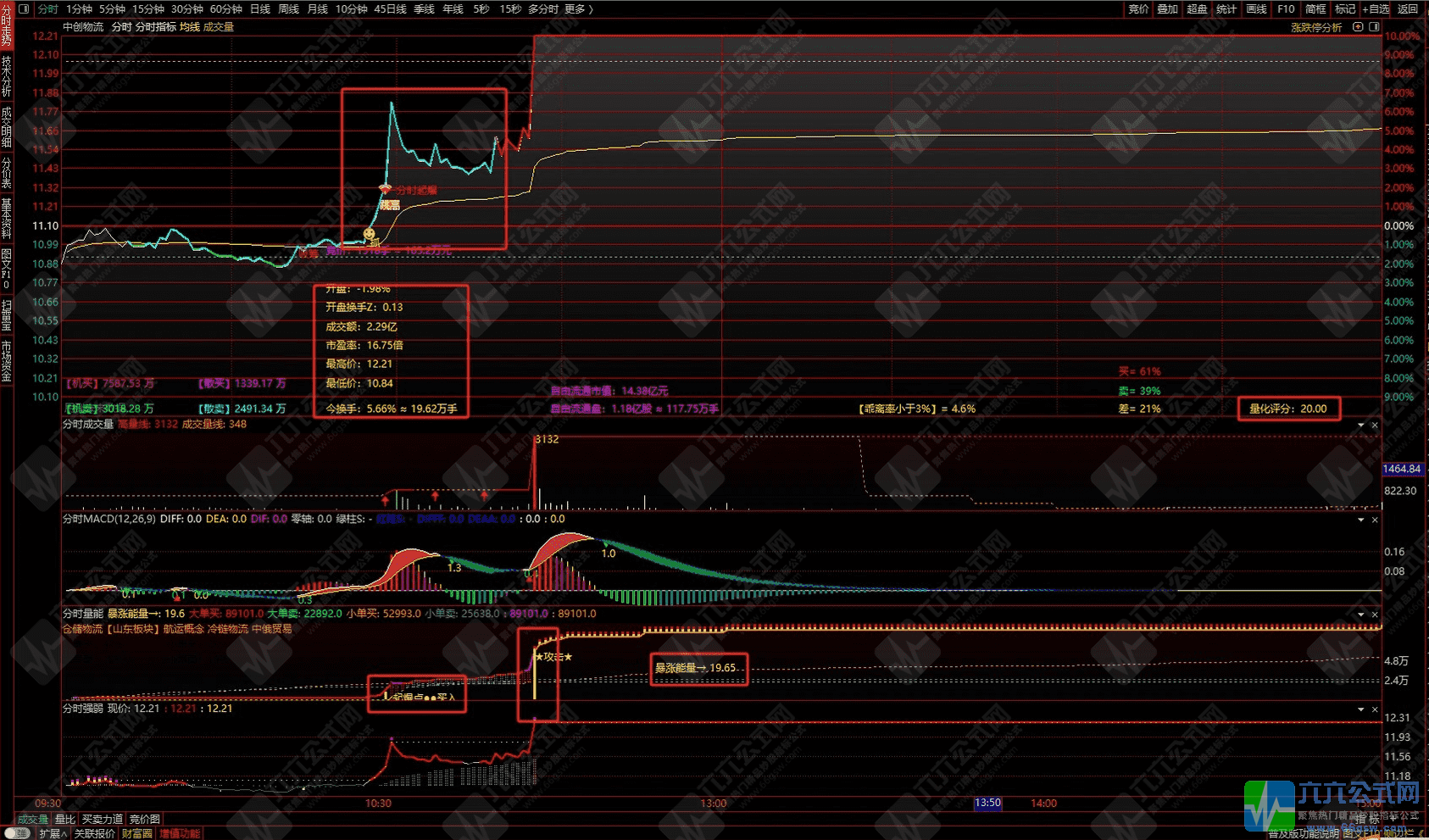Close the 分时MACD indicator panel
Screen dimensions: 1429x840
pyautogui.click(x=1375, y=520)
